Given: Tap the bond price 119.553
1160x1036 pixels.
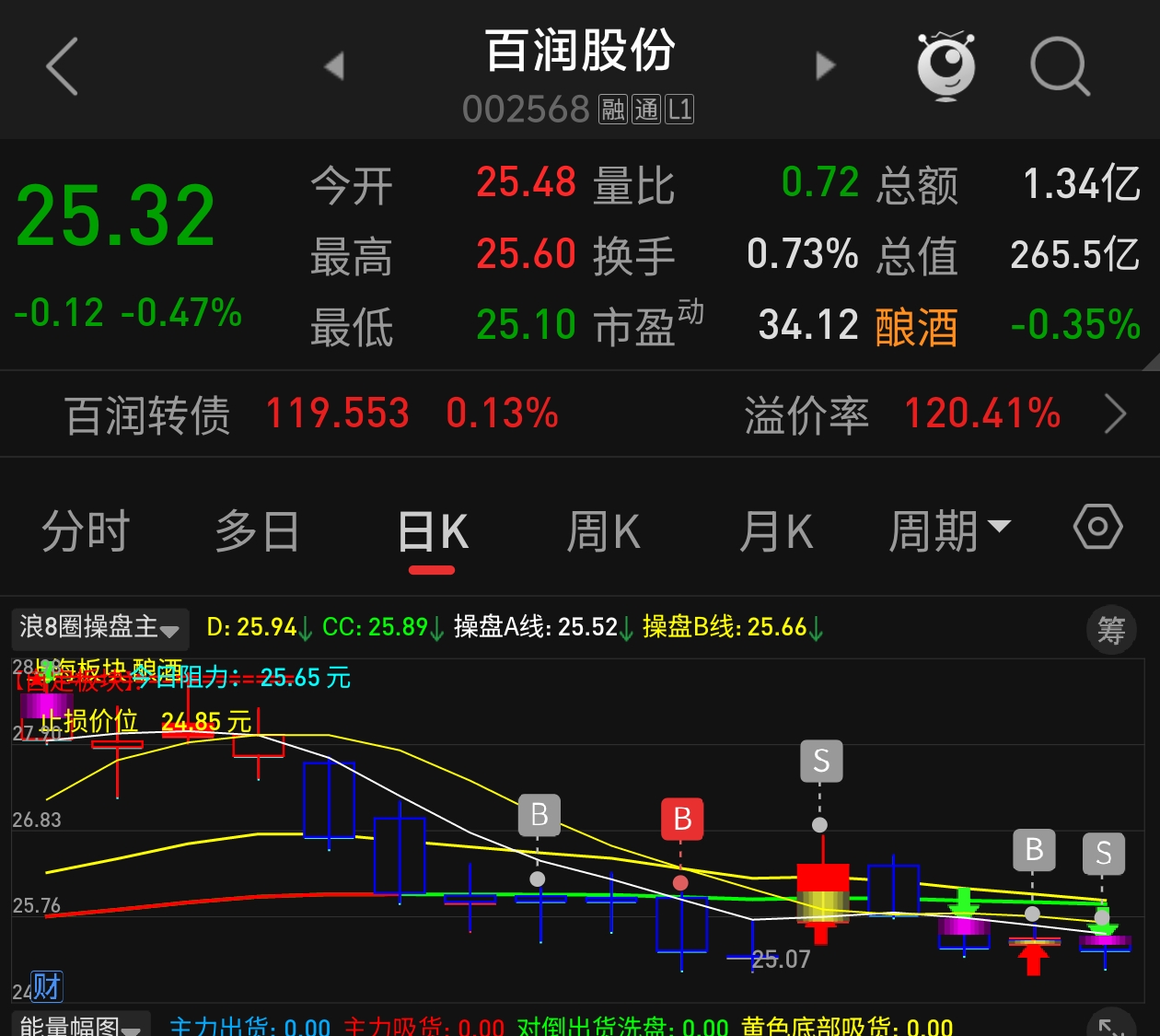Looking at the screenshot, I should [x=337, y=413].
